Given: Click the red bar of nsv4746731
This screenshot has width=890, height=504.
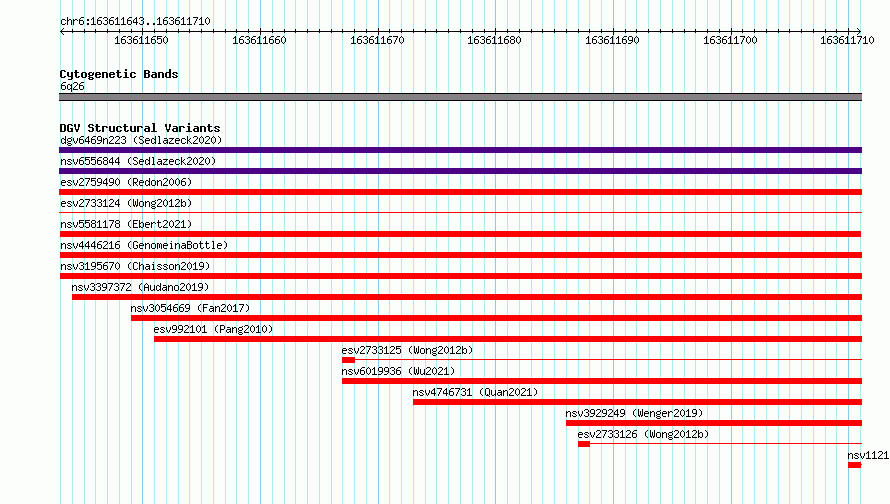Looking at the screenshot, I should (637, 402).
